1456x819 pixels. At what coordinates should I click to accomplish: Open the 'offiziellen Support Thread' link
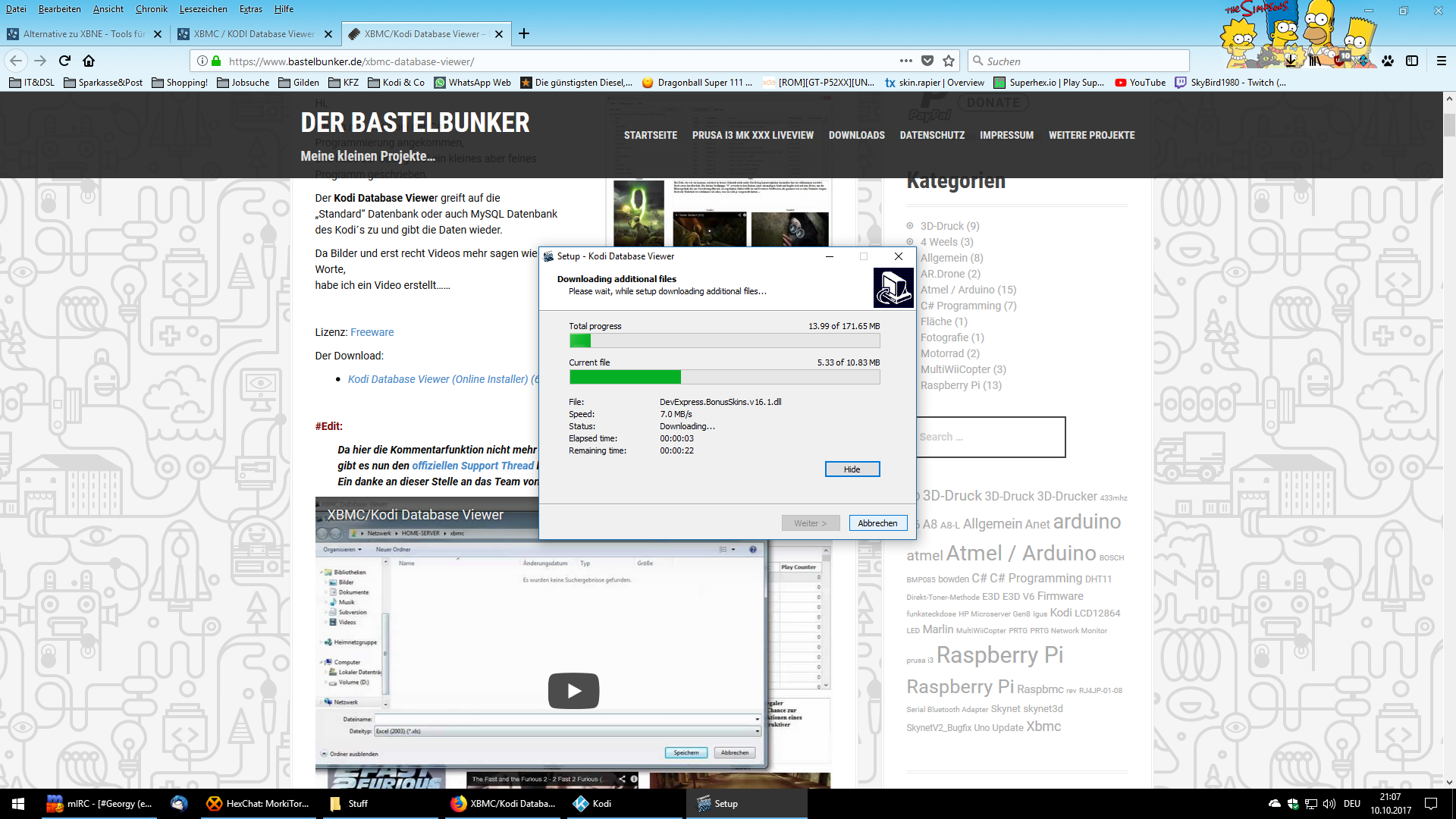[x=473, y=466]
